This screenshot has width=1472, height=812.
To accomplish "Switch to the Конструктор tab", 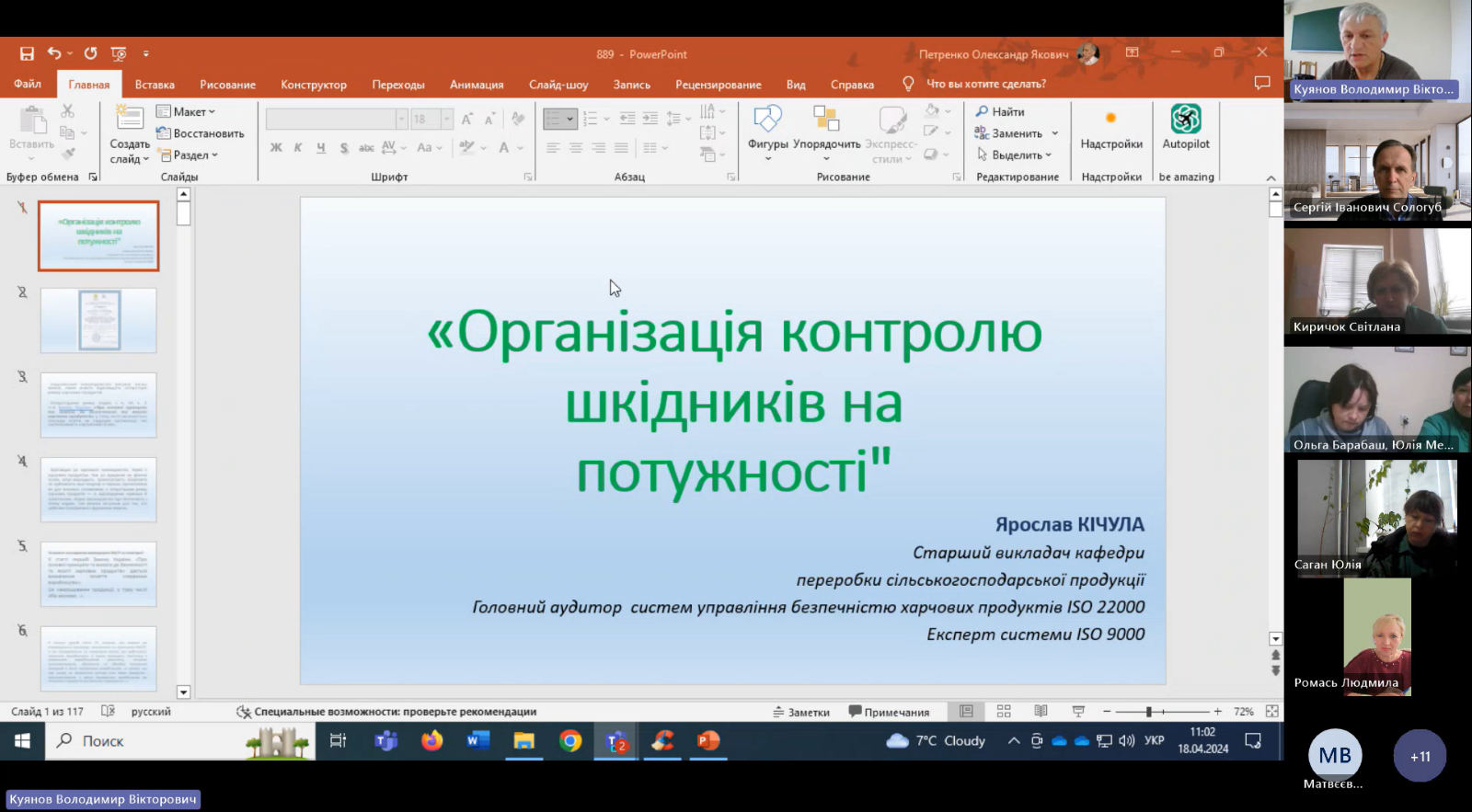I will 314,85.
